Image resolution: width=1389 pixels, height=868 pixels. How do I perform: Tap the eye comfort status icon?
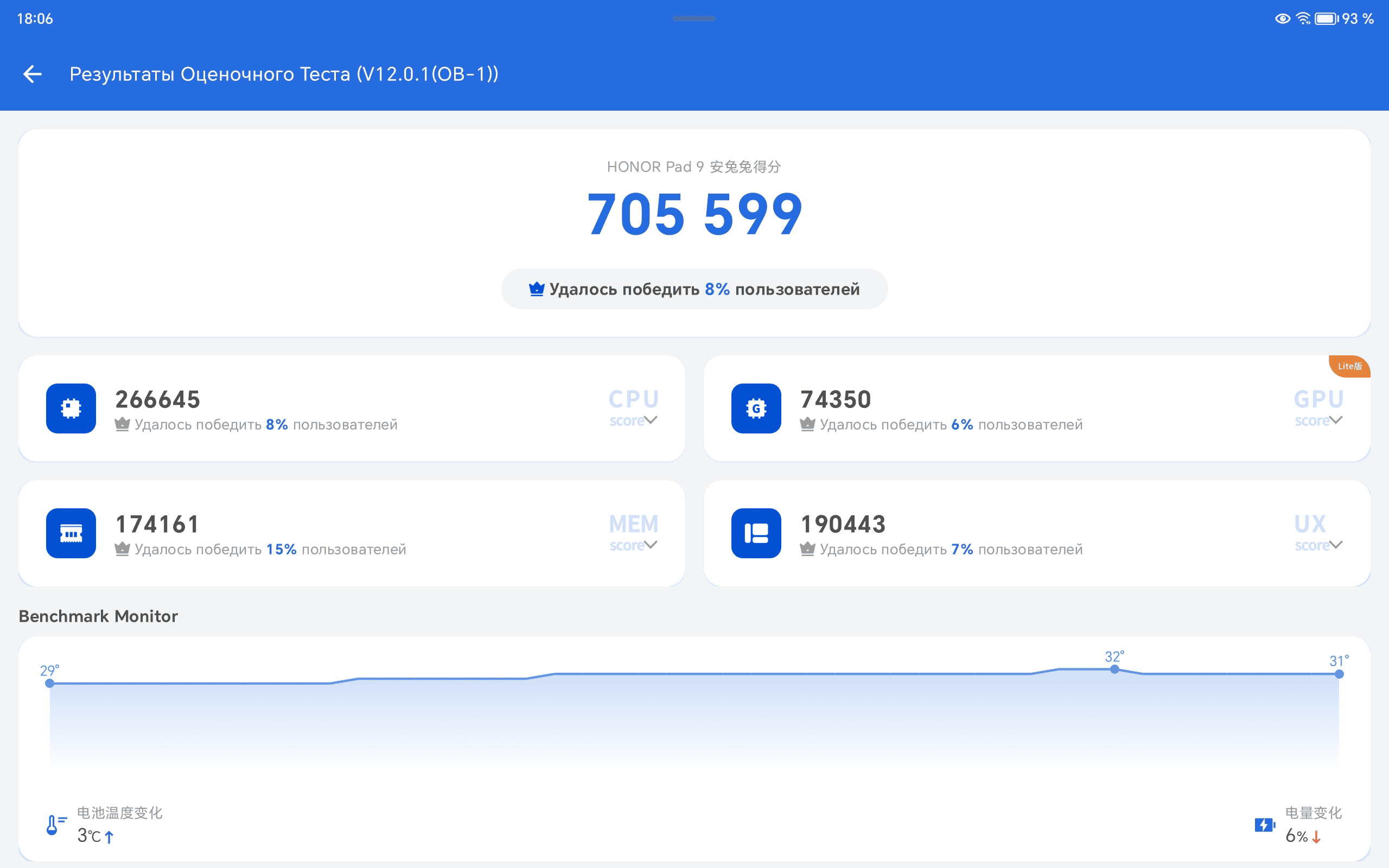click(x=1283, y=18)
